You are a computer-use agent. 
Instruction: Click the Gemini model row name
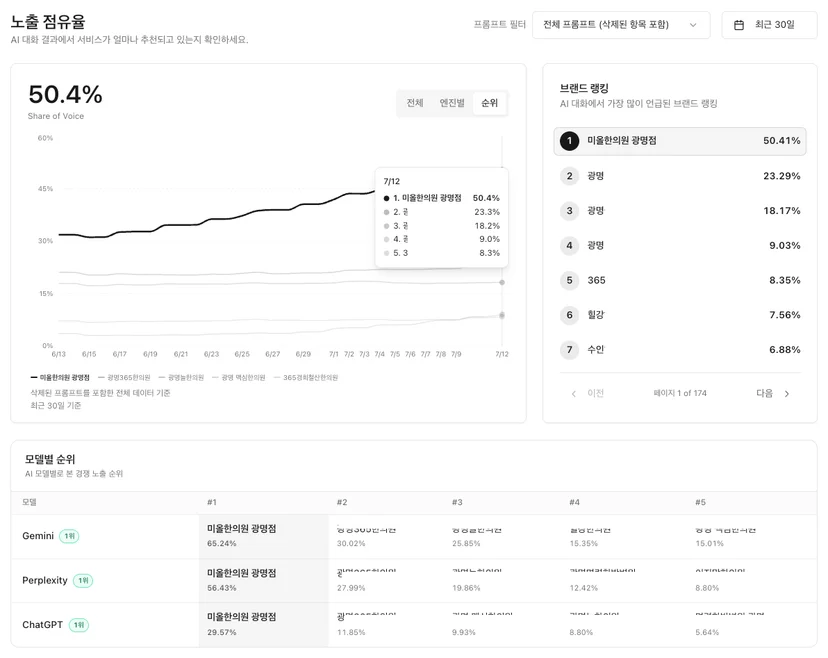[38, 536]
